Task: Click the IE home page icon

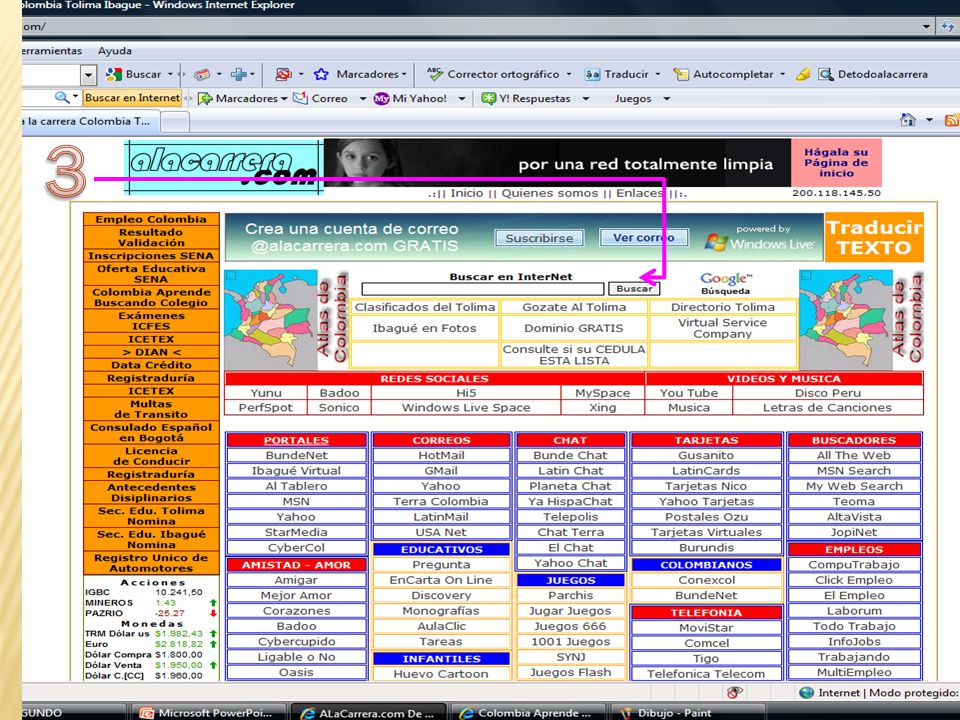Action: [908, 120]
